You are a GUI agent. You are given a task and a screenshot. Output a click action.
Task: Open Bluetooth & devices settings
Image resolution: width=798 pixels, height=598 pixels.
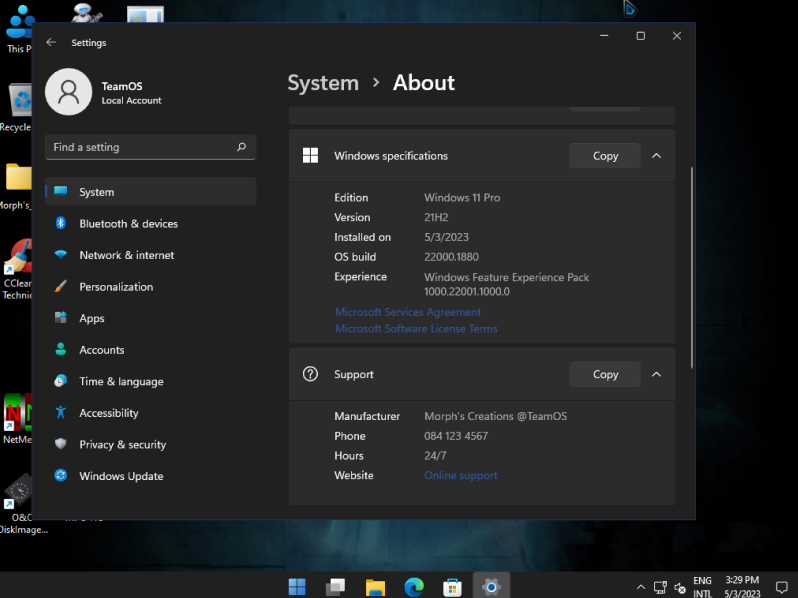tap(150, 223)
